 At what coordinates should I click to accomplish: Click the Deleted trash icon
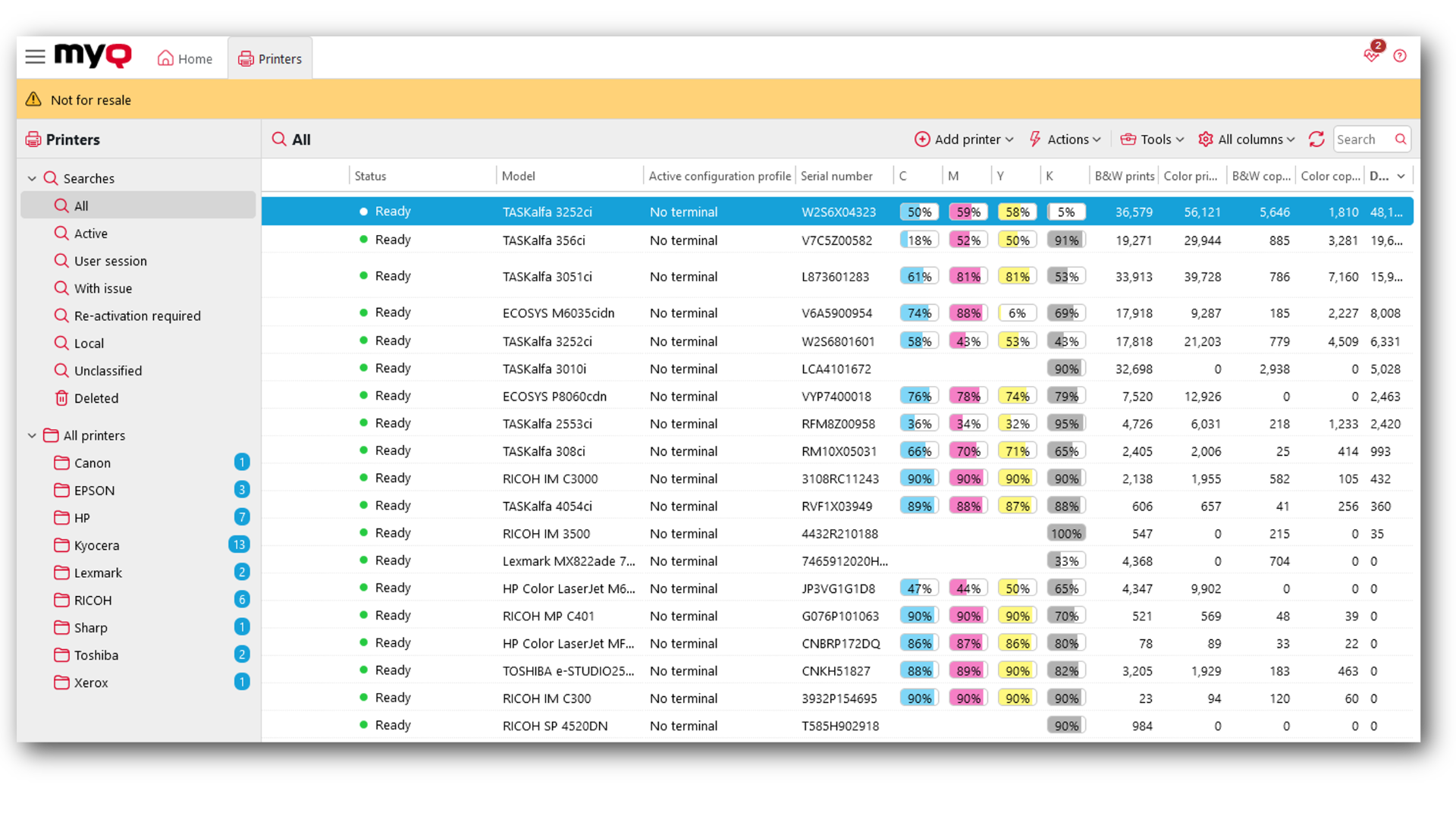pos(61,397)
